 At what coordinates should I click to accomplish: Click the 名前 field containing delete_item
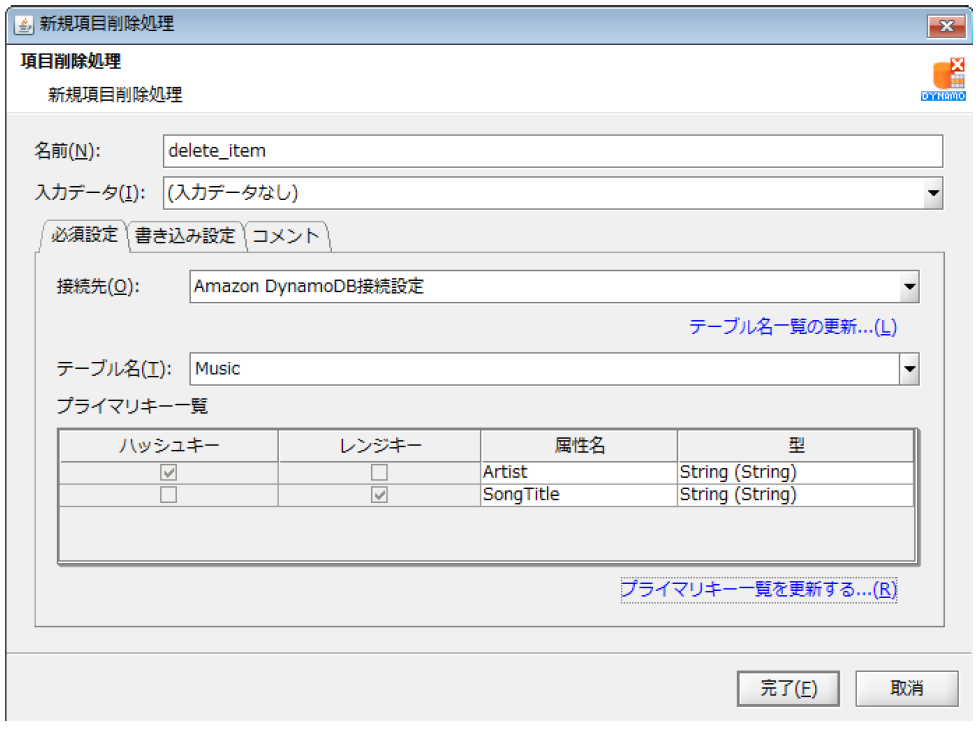coord(552,151)
